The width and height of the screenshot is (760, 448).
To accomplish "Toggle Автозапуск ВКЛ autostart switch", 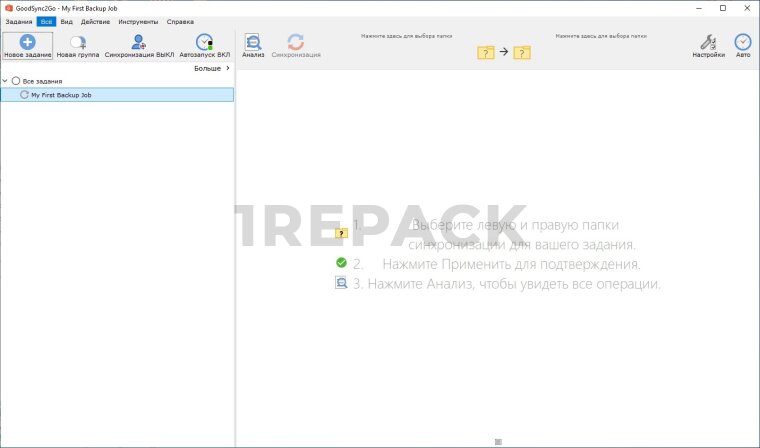I will click(204, 42).
